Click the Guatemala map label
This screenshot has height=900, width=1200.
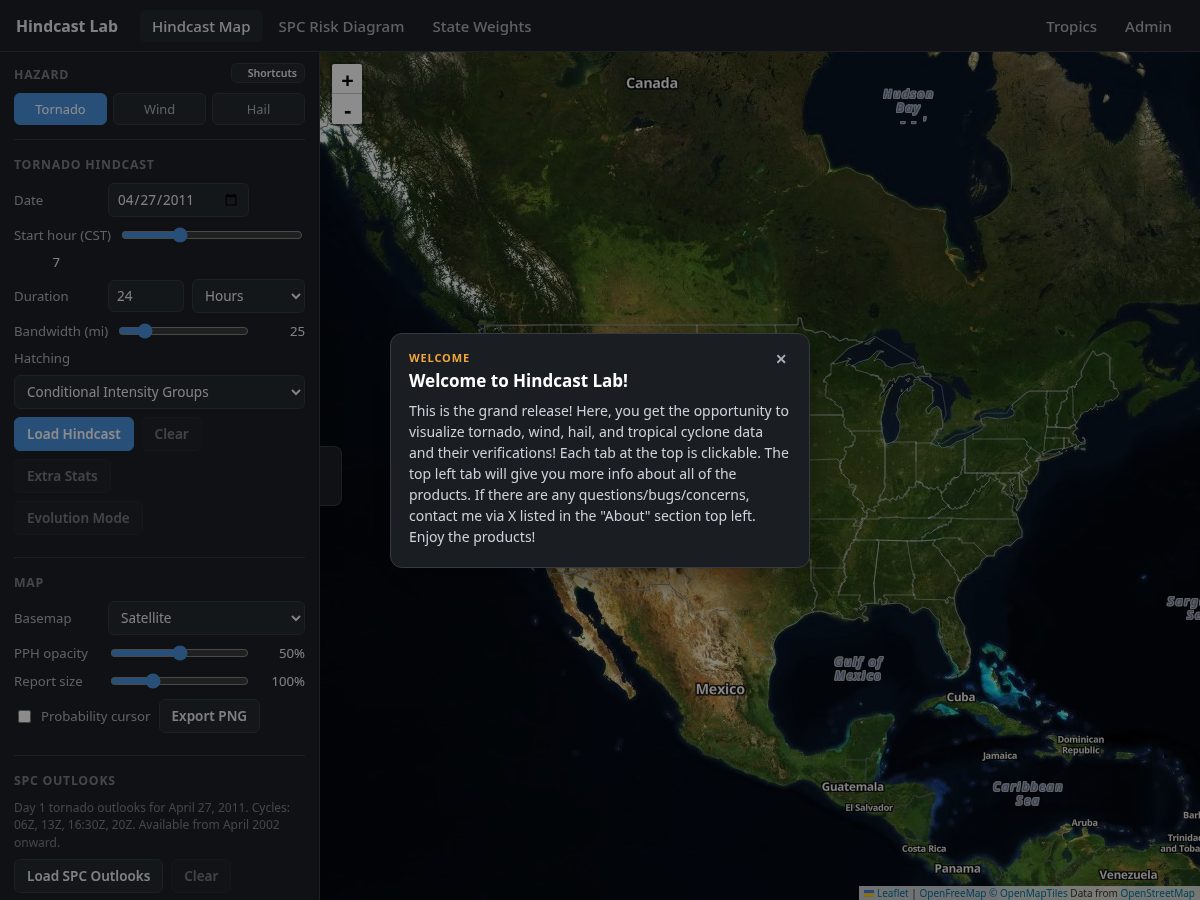852,787
